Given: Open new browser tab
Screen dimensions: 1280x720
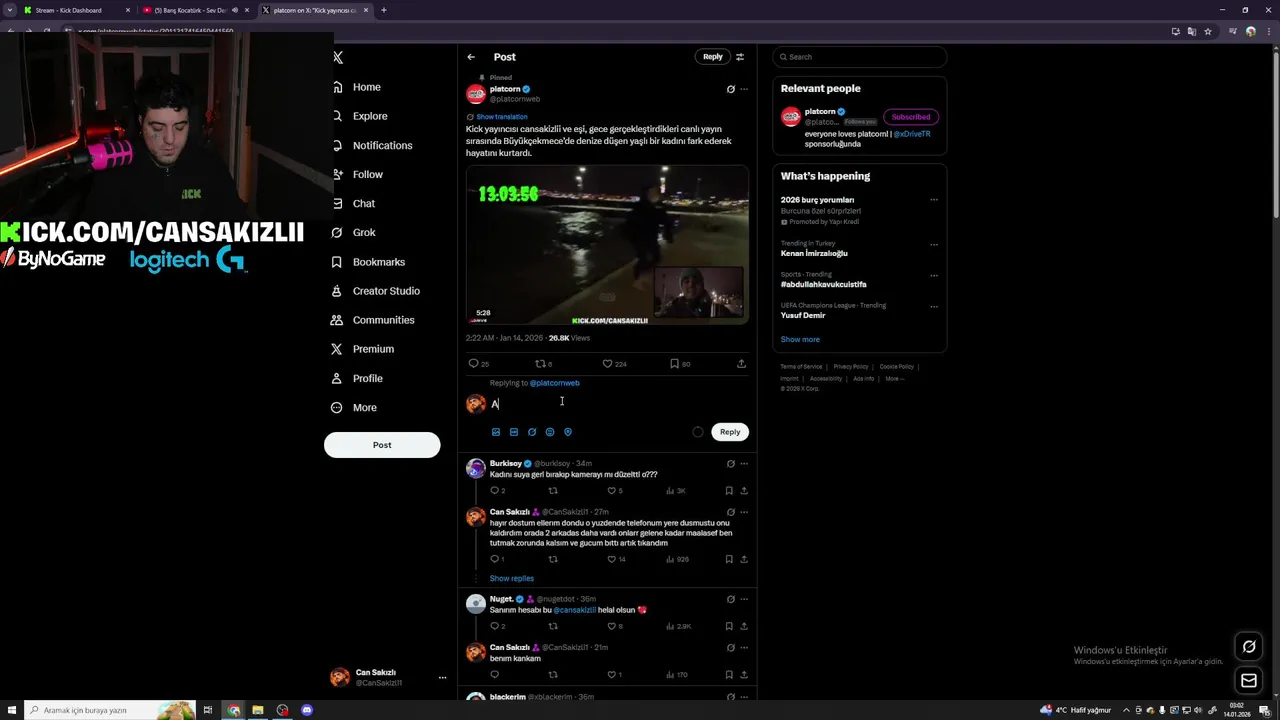Looking at the screenshot, I should 384,10.
